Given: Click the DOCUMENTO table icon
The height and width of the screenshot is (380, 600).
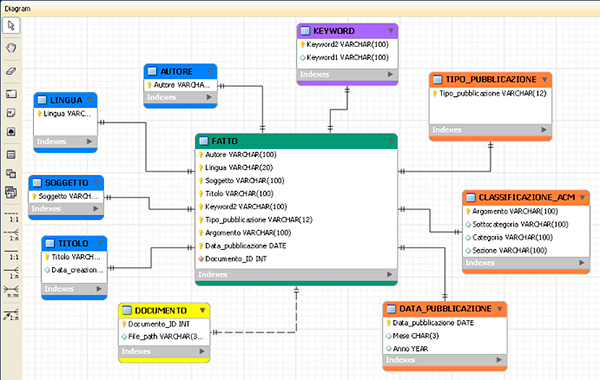Looking at the screenshot, I should [x=127, y=310].
